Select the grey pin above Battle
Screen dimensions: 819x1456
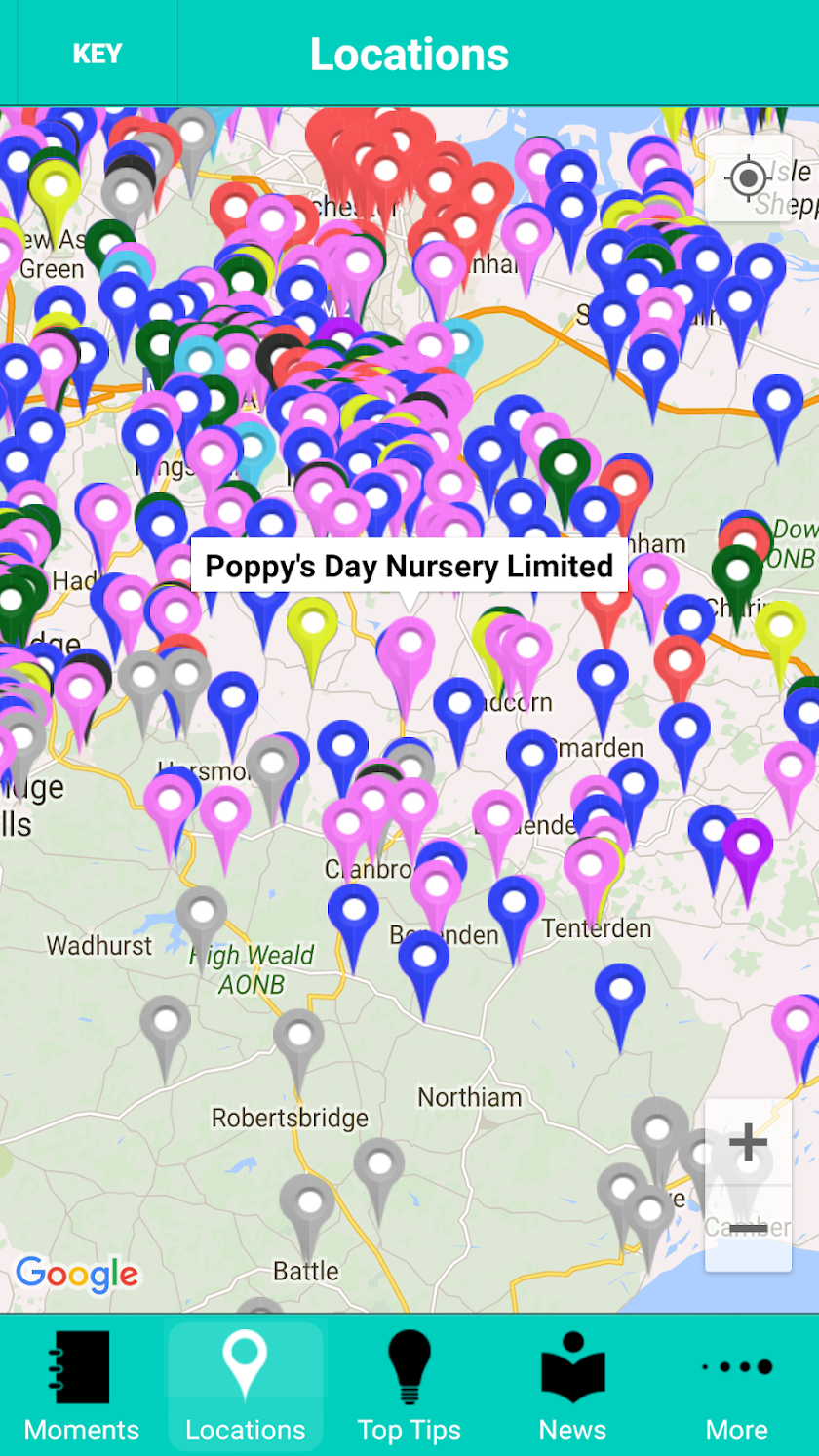click(307, 1212)
